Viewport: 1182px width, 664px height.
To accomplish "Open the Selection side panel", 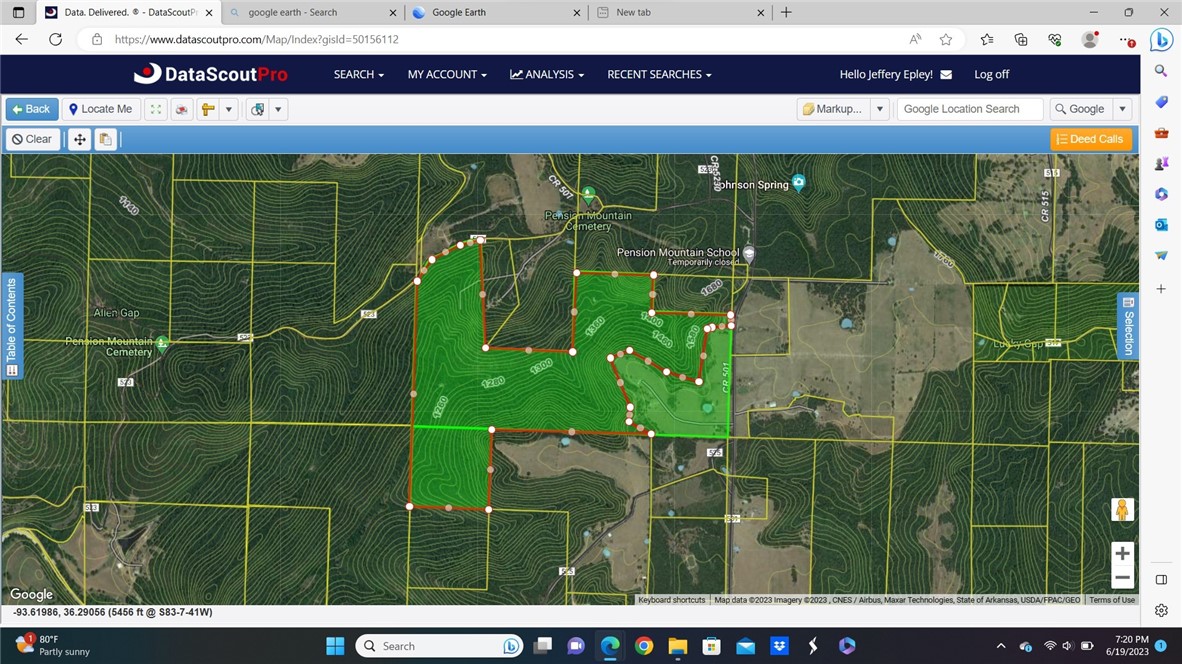I will (x=1128, y=326).
